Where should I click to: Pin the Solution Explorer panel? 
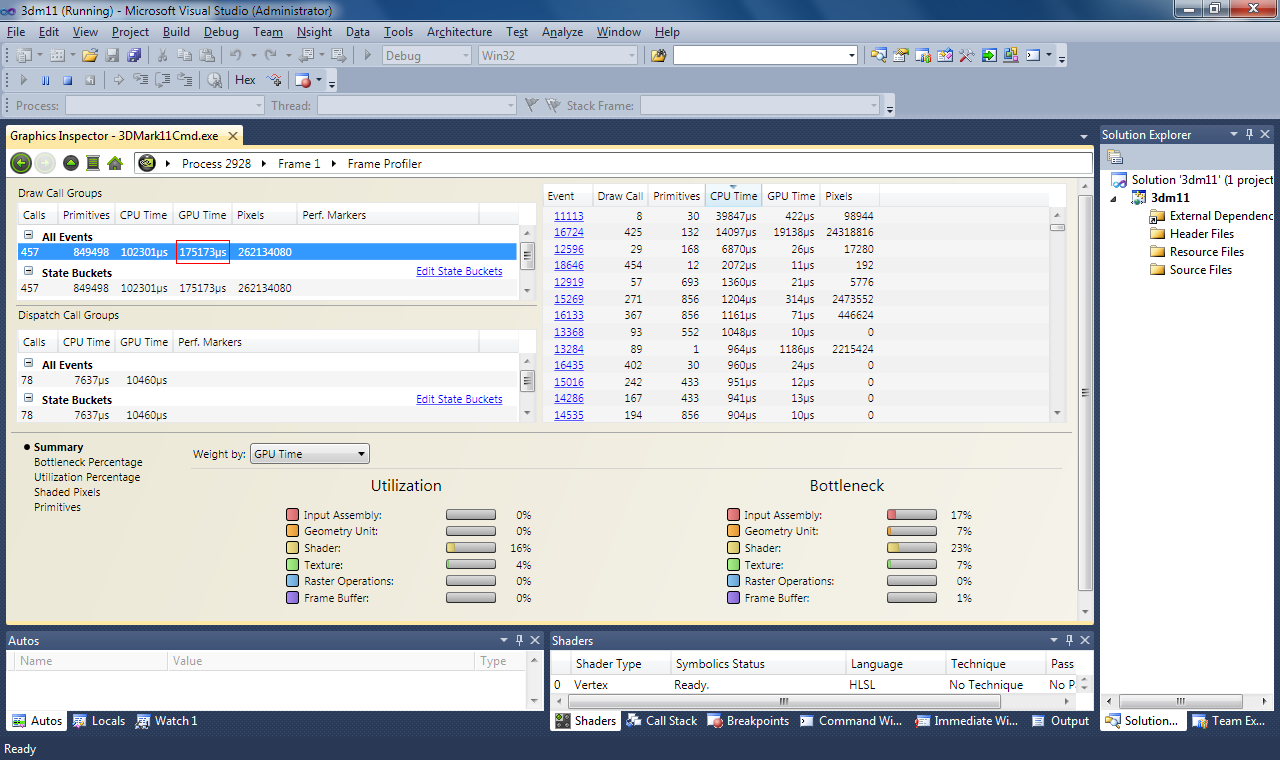point(1249,134)
